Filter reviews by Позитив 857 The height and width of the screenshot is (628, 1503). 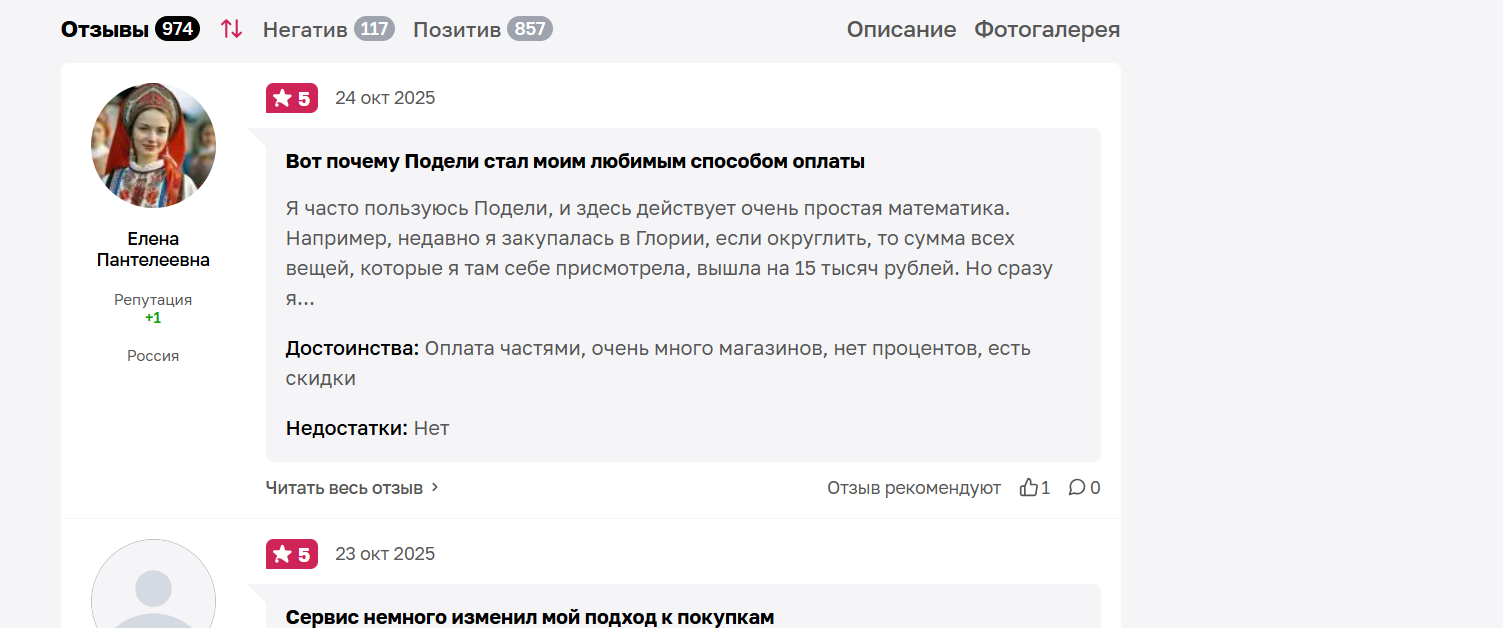(x=483, y=29)
